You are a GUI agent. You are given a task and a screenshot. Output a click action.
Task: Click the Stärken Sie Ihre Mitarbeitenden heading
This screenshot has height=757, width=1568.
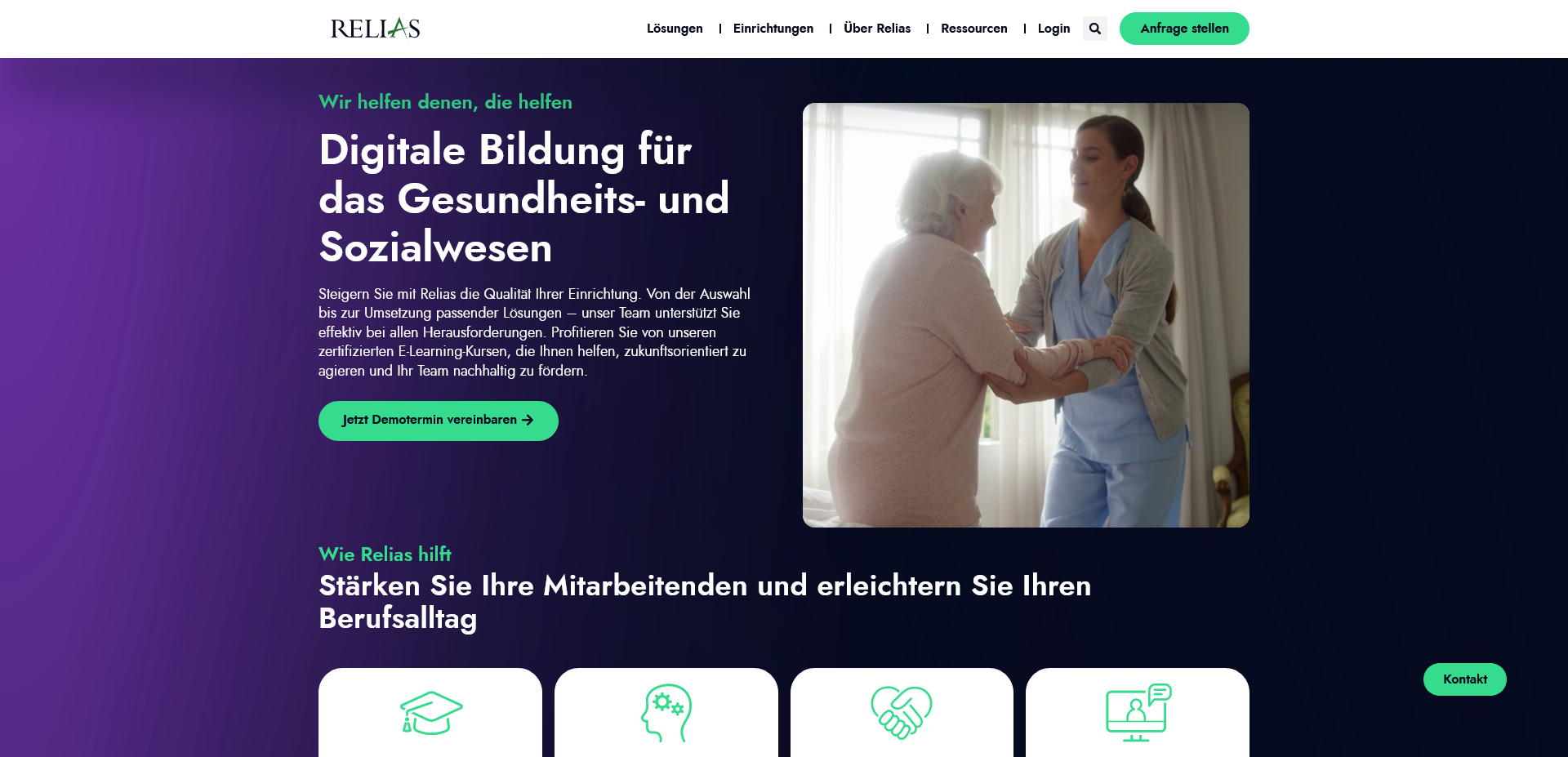coord(705,602)
